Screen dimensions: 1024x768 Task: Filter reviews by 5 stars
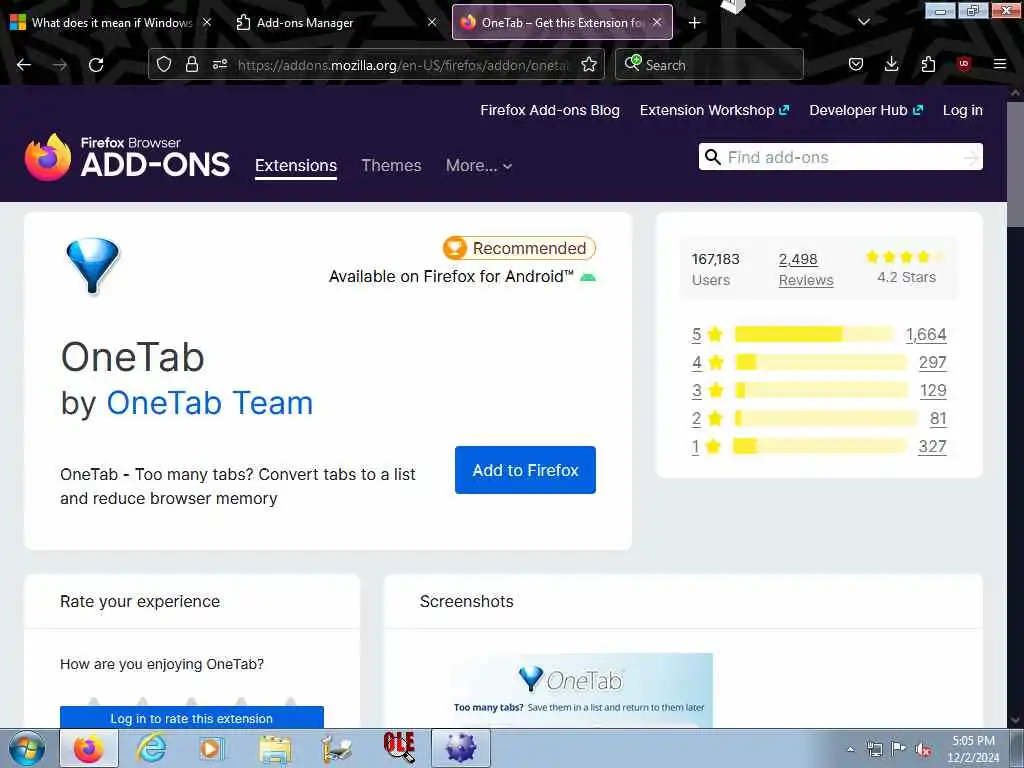tap(696, 334)
